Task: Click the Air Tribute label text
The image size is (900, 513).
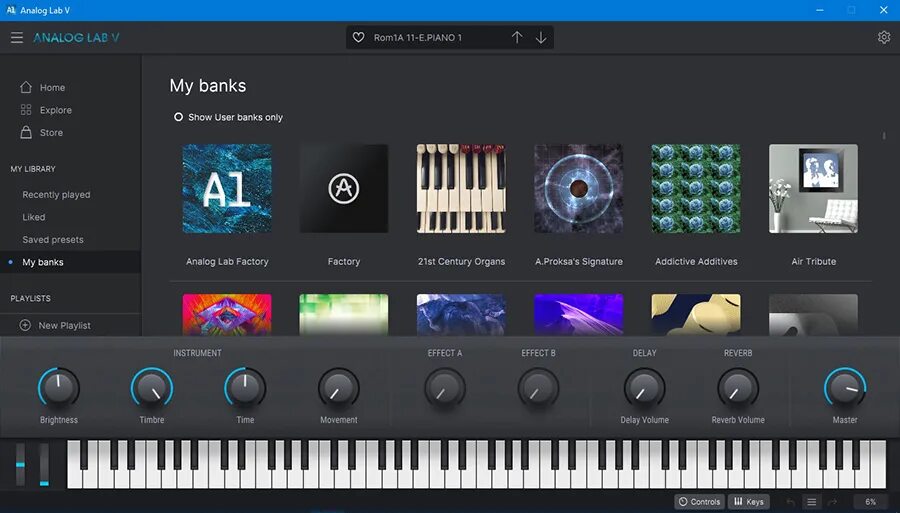Action: coord(813,261)
